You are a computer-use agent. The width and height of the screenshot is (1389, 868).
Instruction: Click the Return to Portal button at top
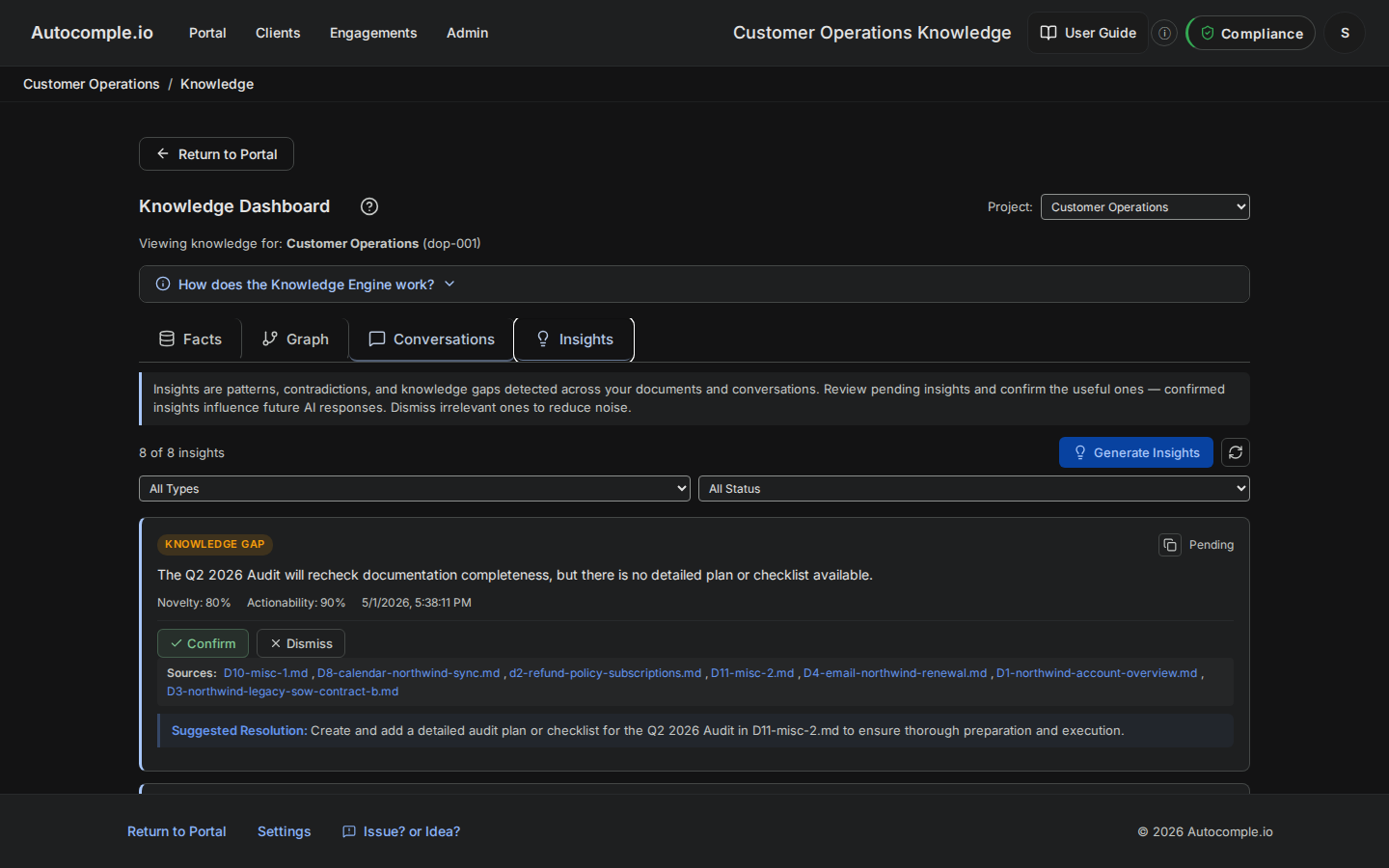pyautogui.click(x=216, y=154)
